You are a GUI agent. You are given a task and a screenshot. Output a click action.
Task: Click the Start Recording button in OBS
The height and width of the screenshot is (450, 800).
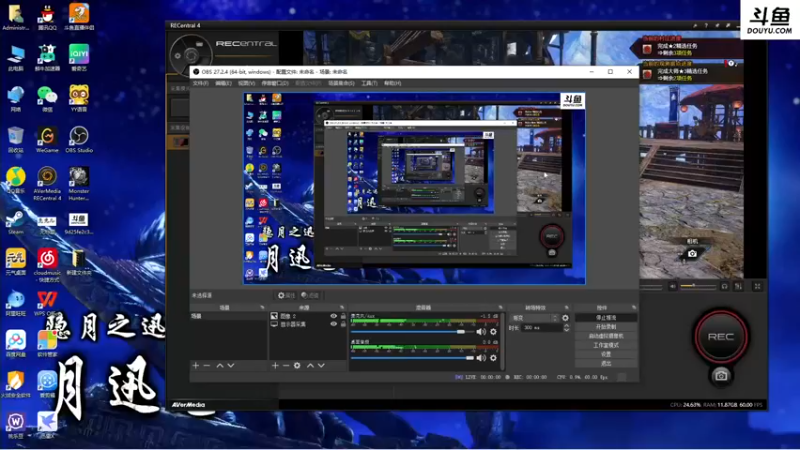pyautogui.click(x=606, y=327)
